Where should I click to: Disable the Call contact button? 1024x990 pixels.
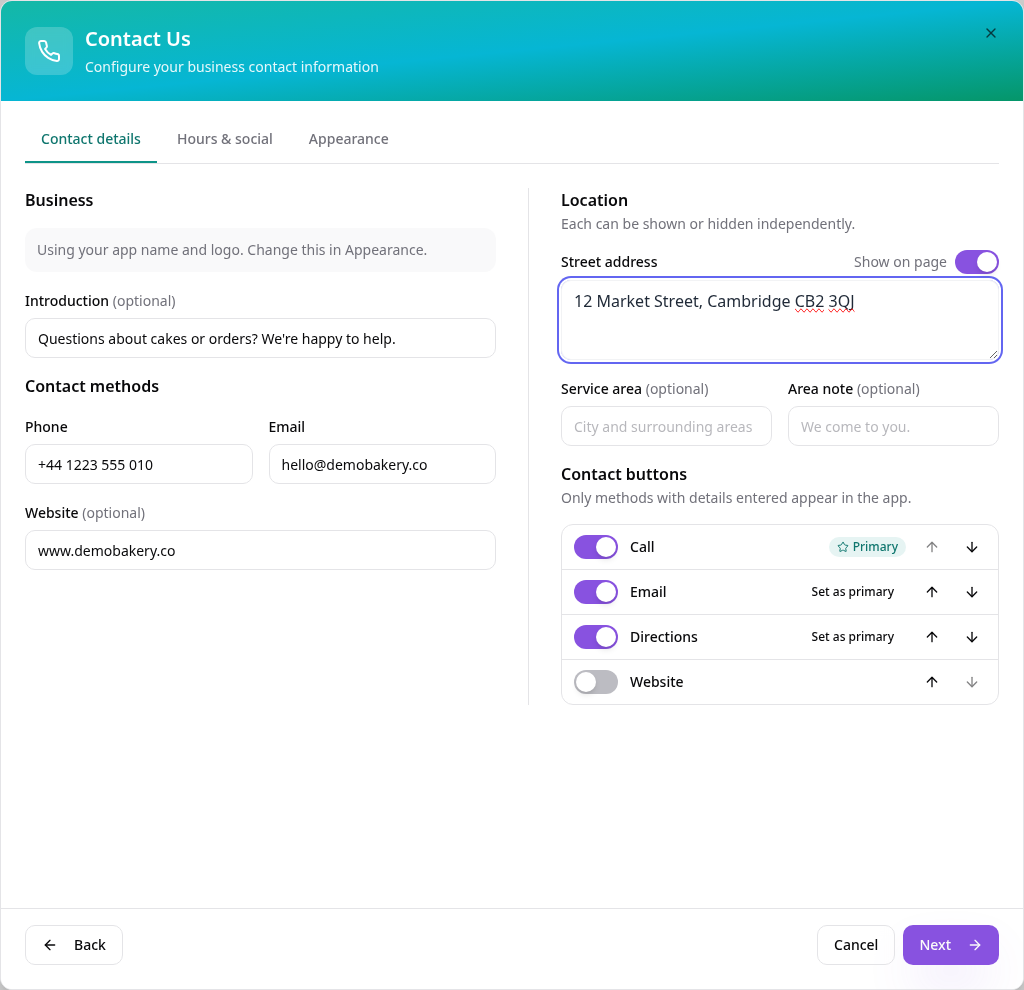[596, 547]
